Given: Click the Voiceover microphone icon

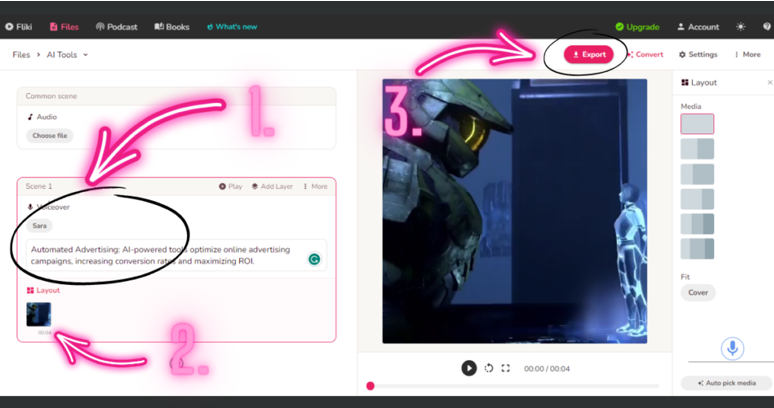Looking at the screenshot, I should (30, 207).
